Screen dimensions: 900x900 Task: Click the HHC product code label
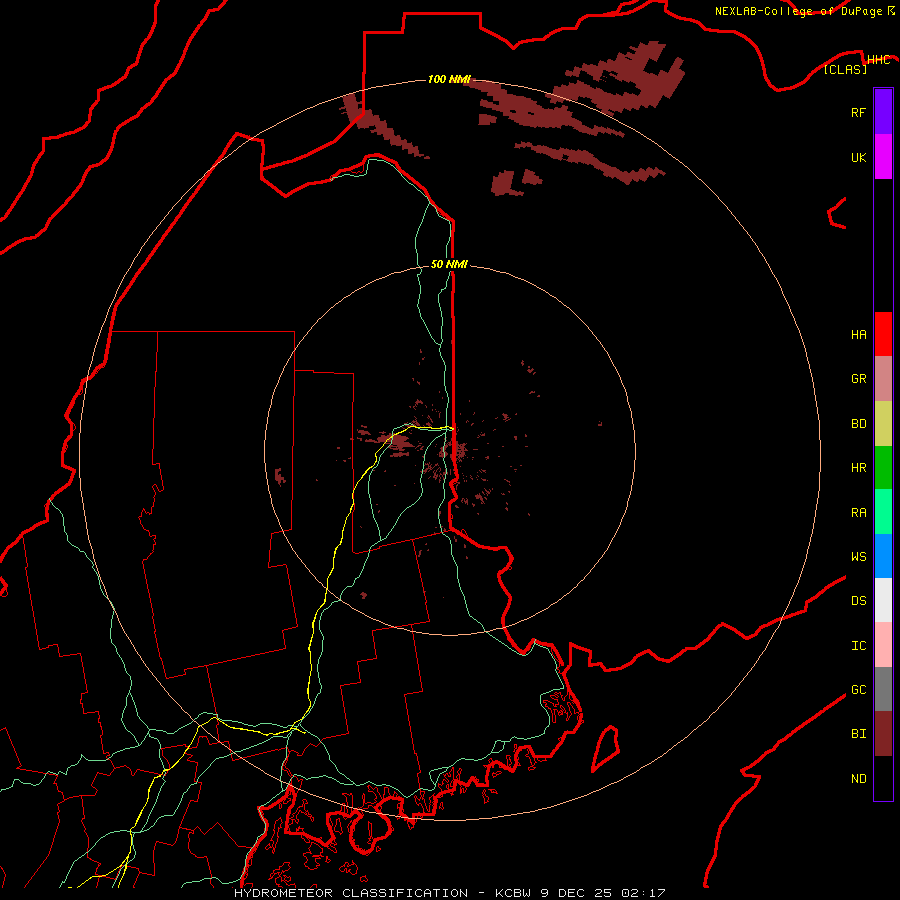(878, 60)
